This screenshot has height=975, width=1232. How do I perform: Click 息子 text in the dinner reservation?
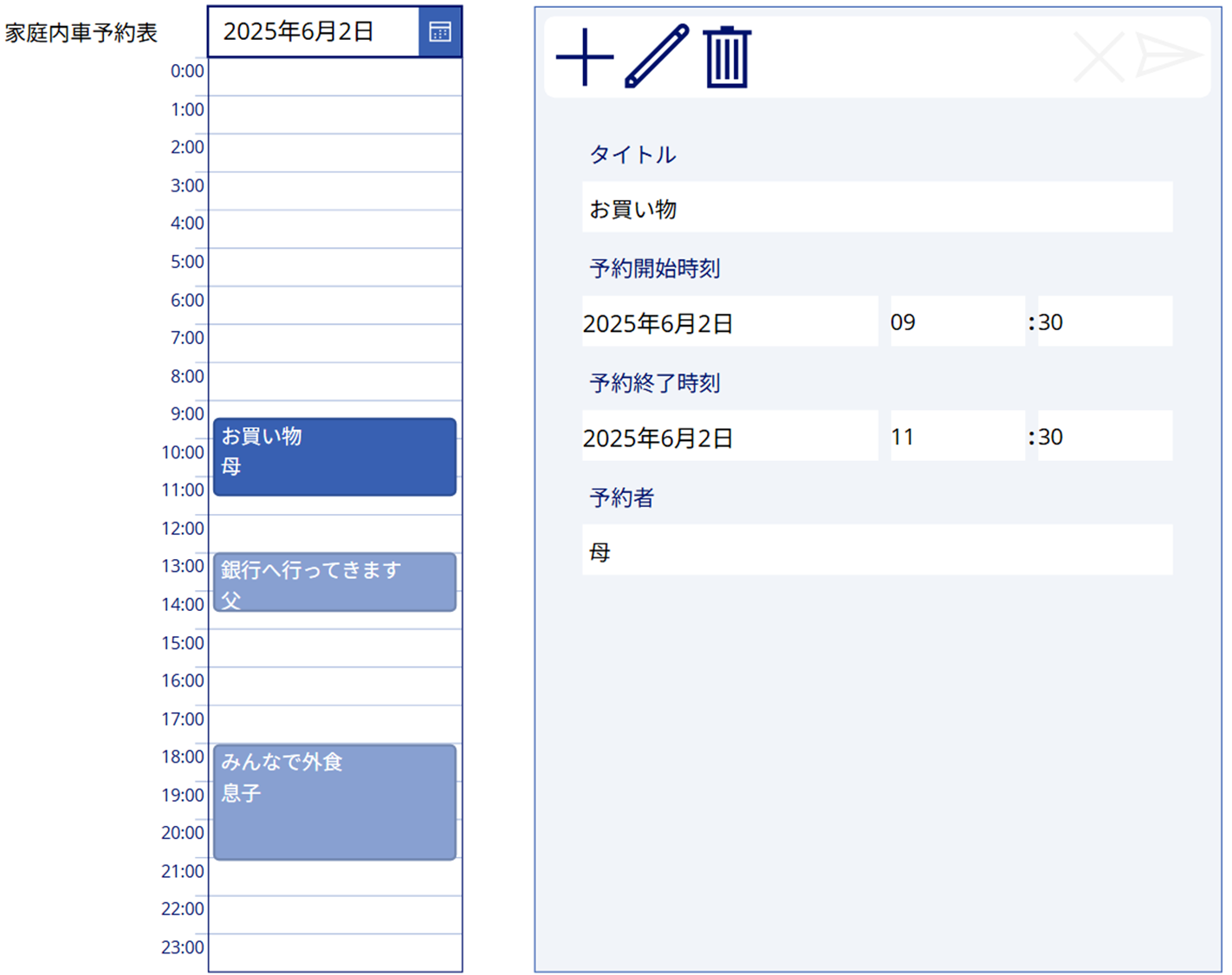coord(241,793)
